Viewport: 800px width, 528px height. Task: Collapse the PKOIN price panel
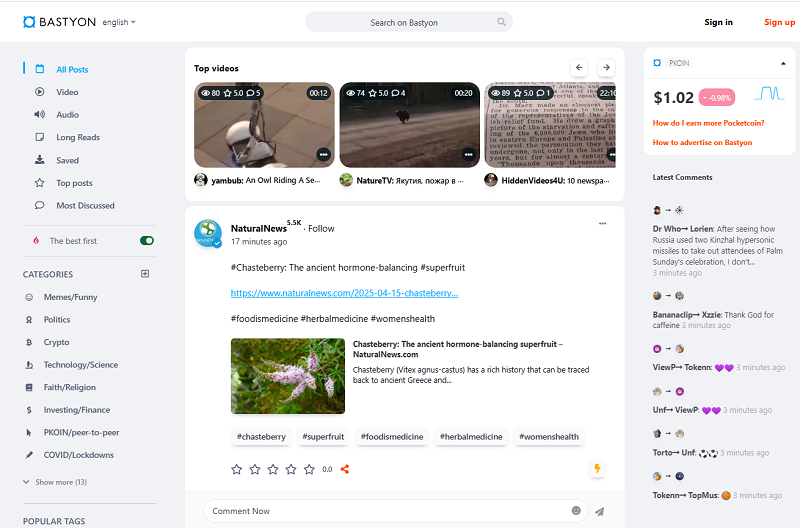click(783, 63)
